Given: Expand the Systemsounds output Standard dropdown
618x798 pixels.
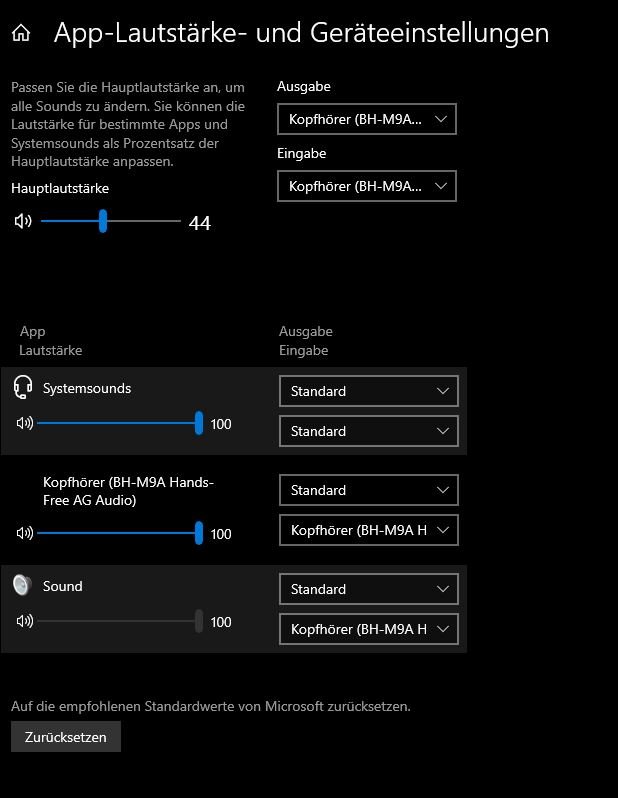Looking at the screenshot, I should [x=368, y=391].
